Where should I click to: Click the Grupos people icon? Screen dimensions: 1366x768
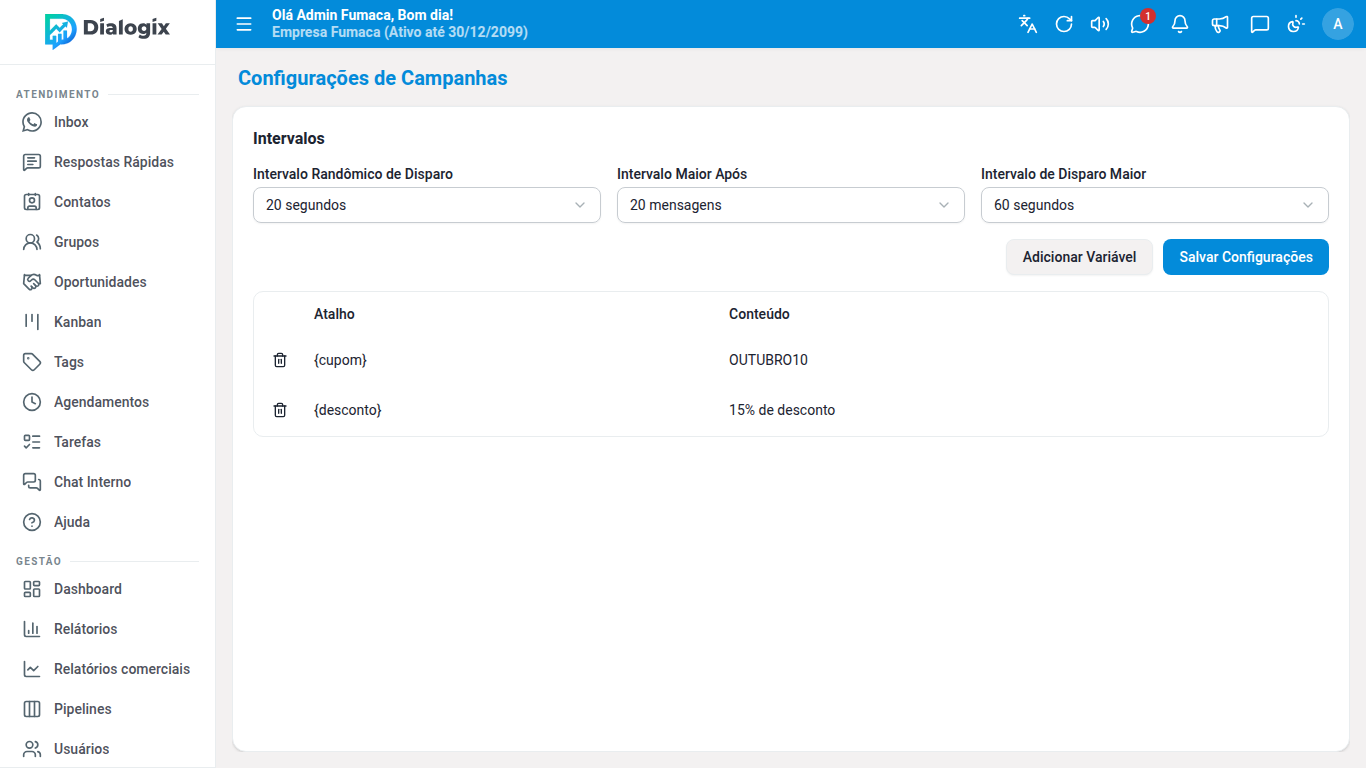[32, 242]
